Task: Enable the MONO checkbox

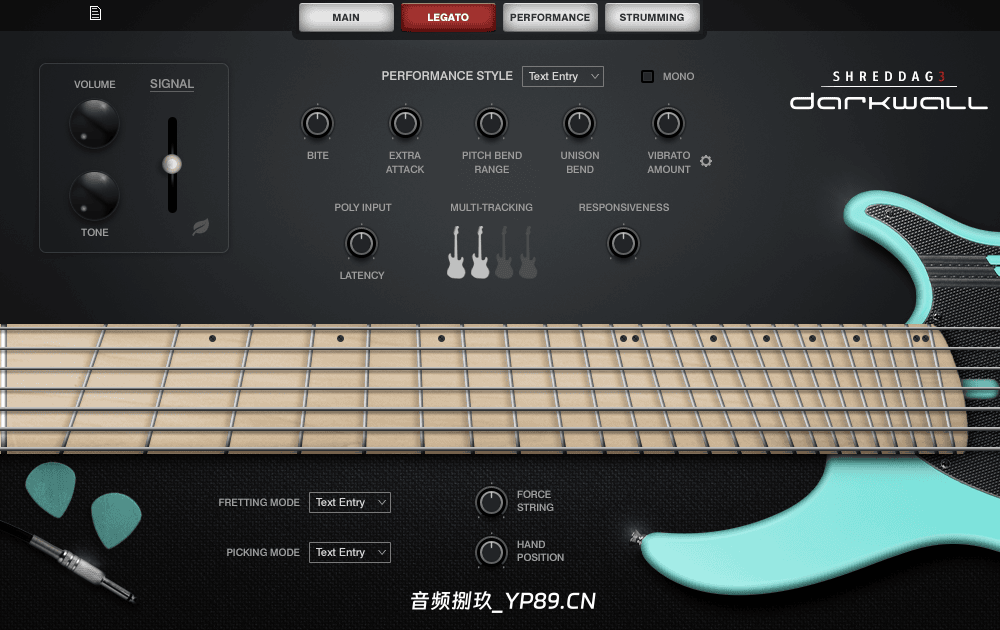Action: pyautogui.click(x=647, y=76)
